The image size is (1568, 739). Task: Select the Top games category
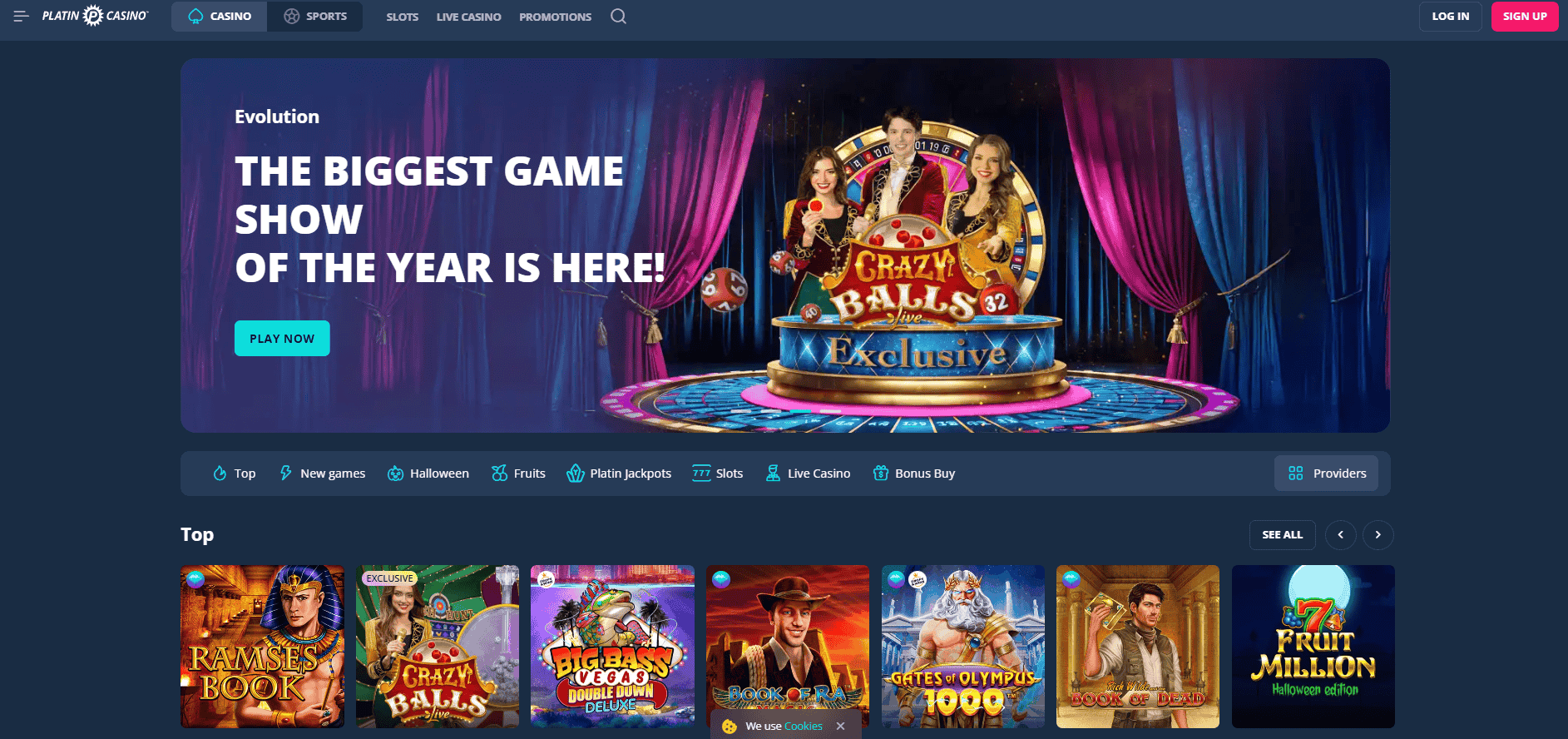(x=235, y=474)
